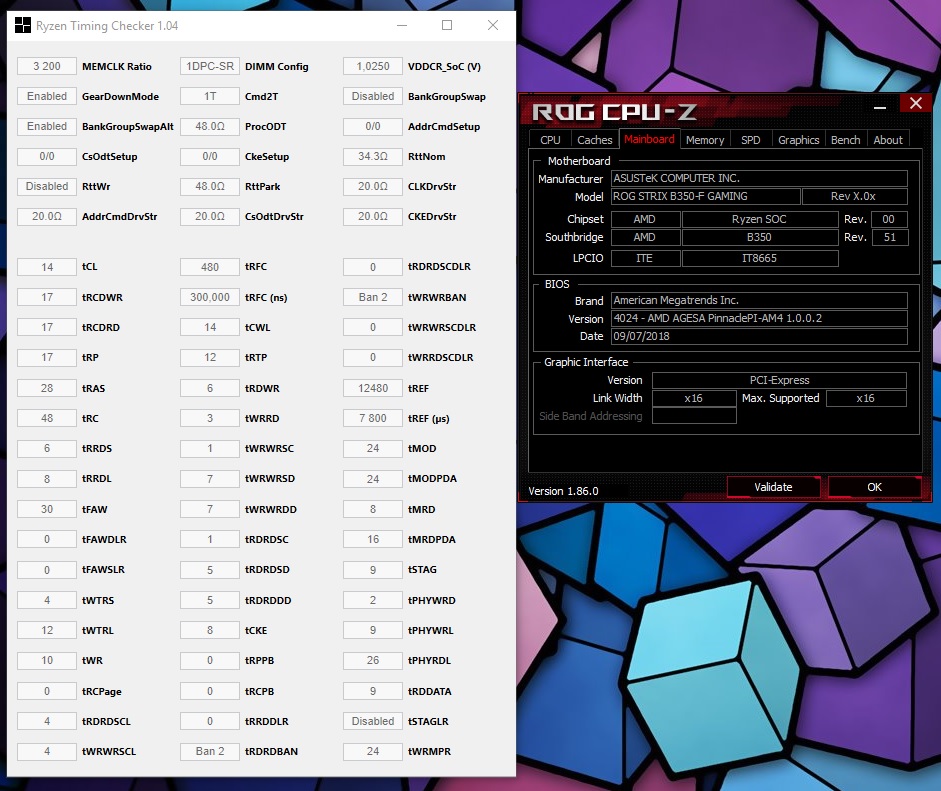Click the Max. Supported x16 field
Image resolution: width=941 pixels, height=791 pixels.
click(x=866, y=398)
